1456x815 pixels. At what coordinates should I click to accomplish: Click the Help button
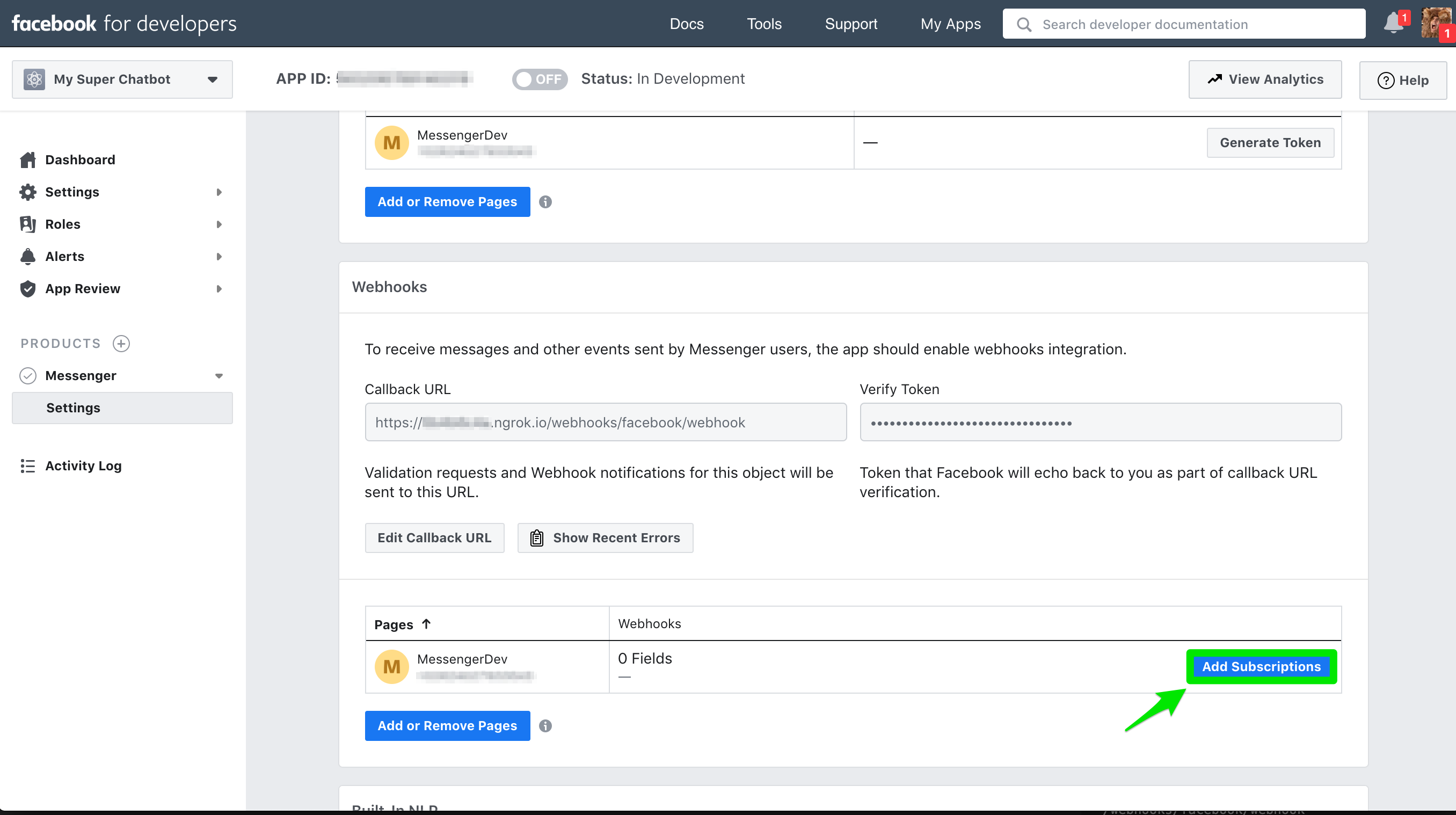1403,80
